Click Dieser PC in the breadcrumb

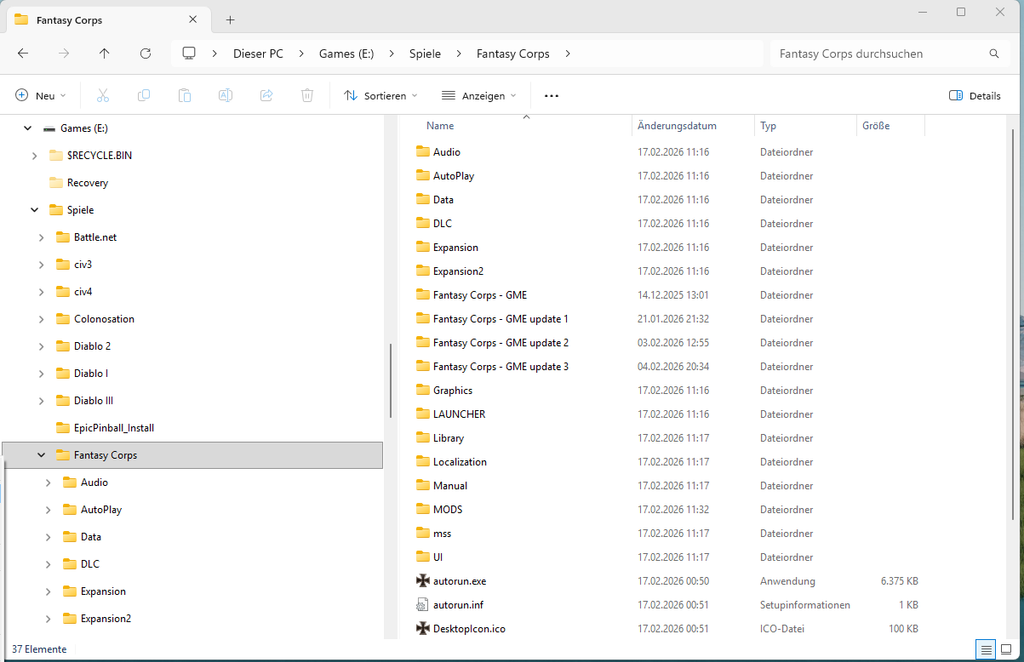(258, 54)
